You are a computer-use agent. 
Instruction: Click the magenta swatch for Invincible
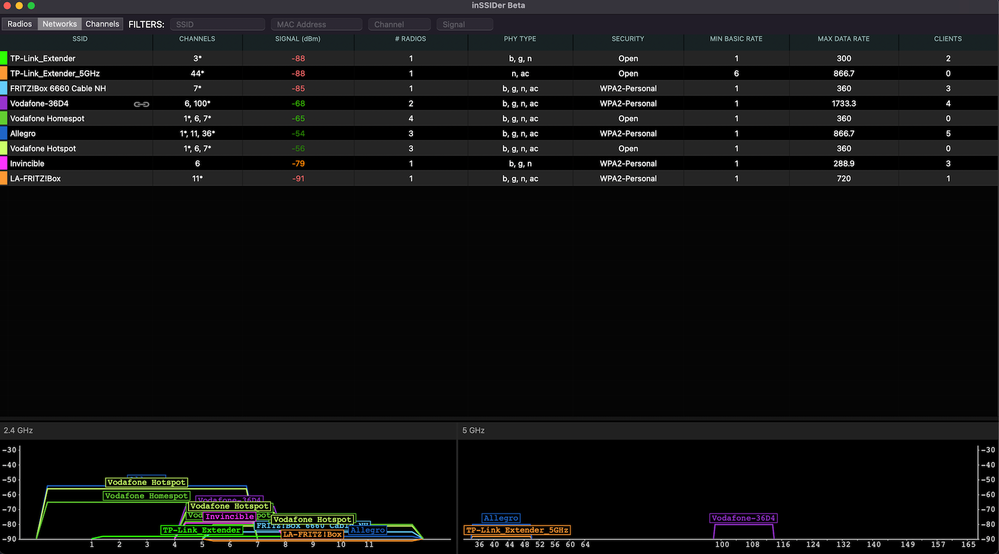coord(4,164)
